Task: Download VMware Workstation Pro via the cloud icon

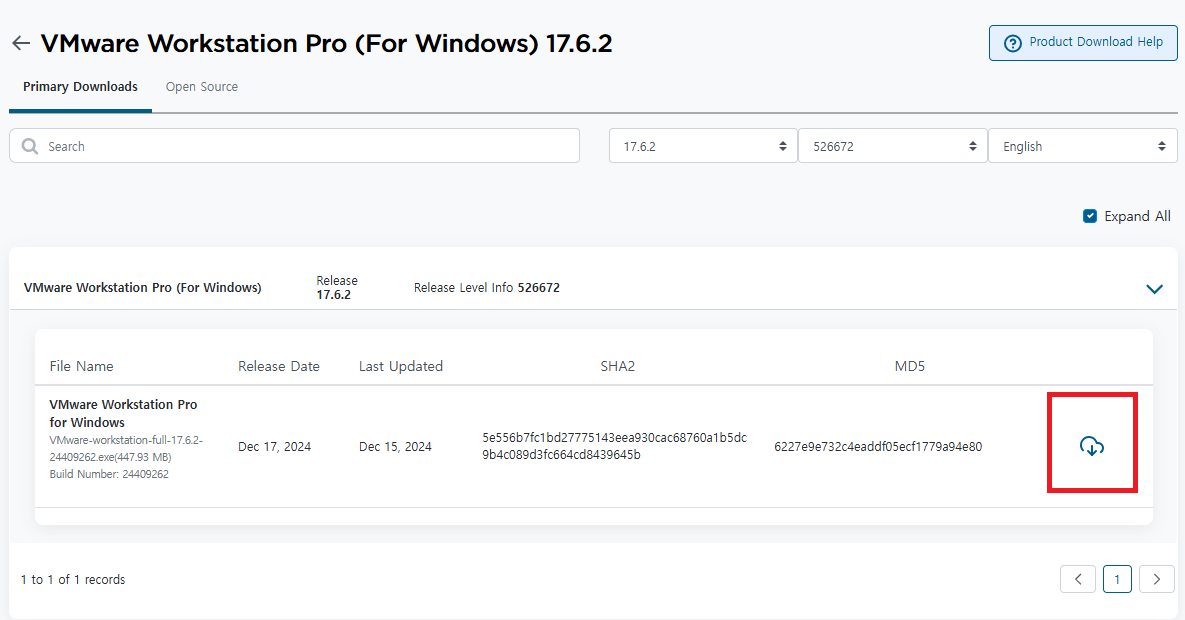Action: [1091, 446]
